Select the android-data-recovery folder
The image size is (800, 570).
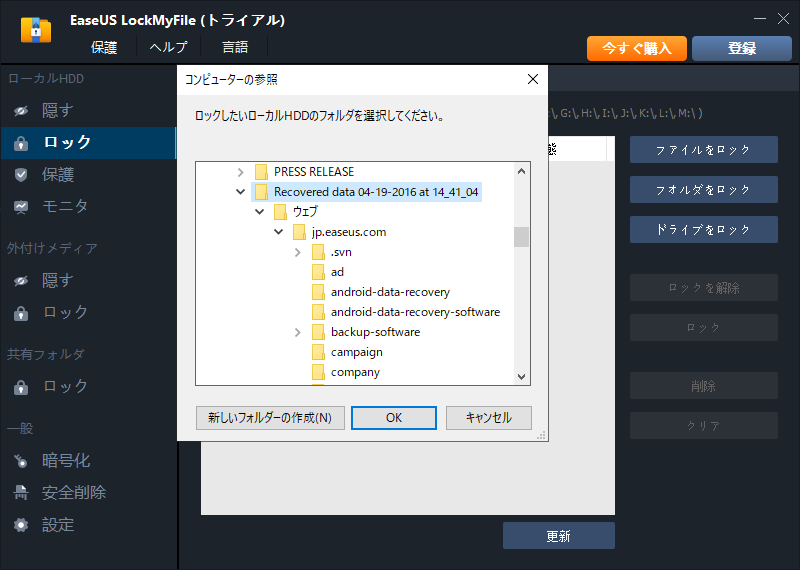(390, 292)
